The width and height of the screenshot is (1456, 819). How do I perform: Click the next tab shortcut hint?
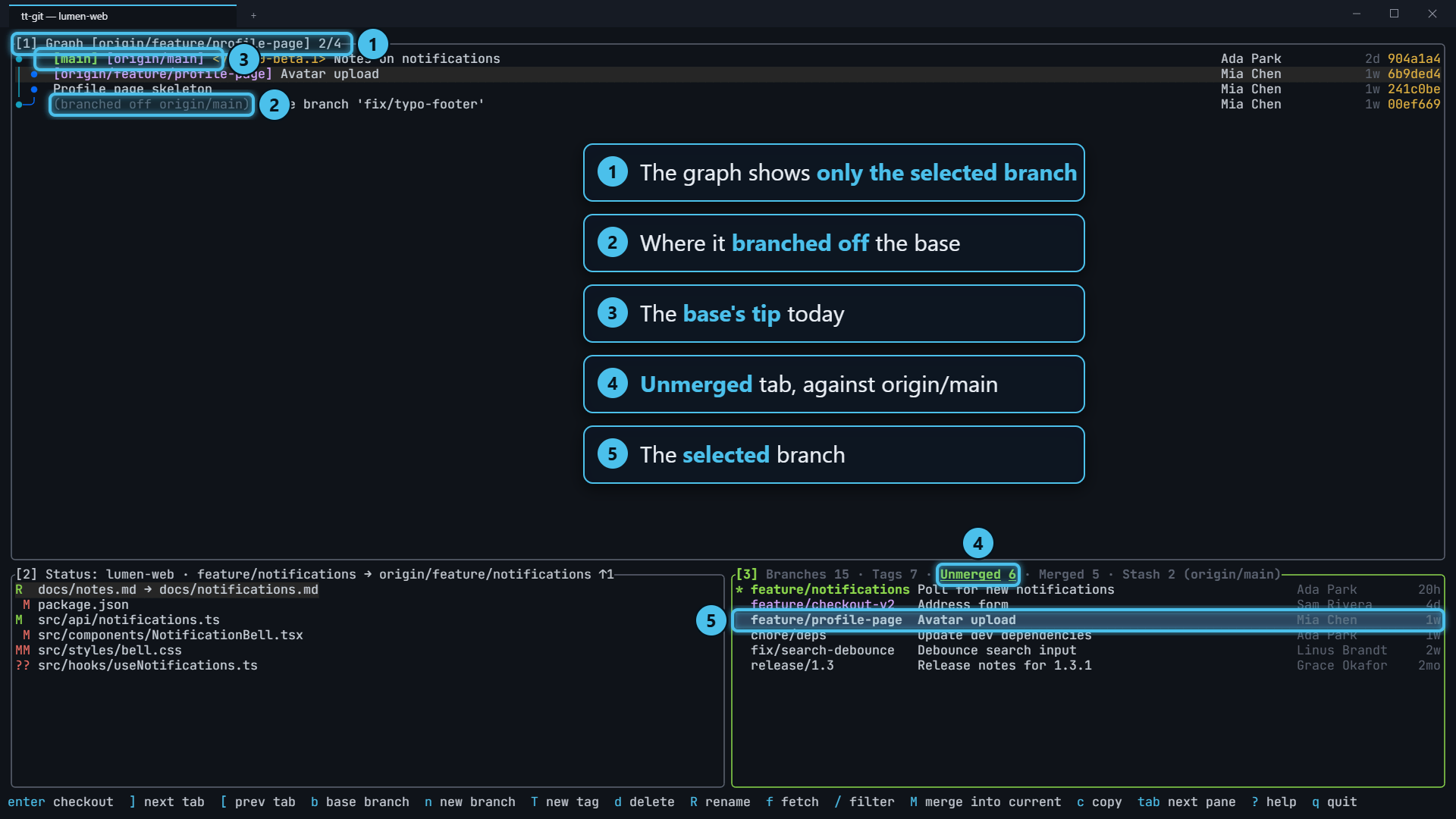click(x=167, y=802)
